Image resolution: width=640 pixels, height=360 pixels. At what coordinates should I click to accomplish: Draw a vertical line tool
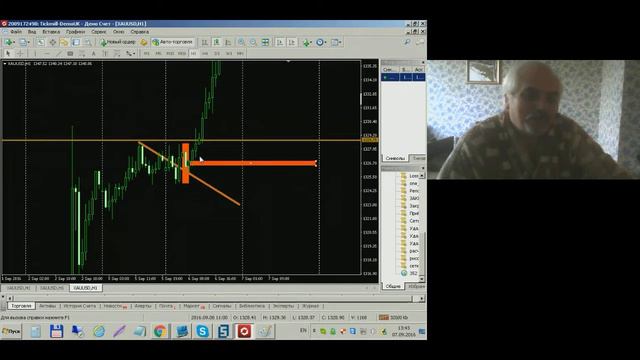pyautogui.click(x=35, y=53)
